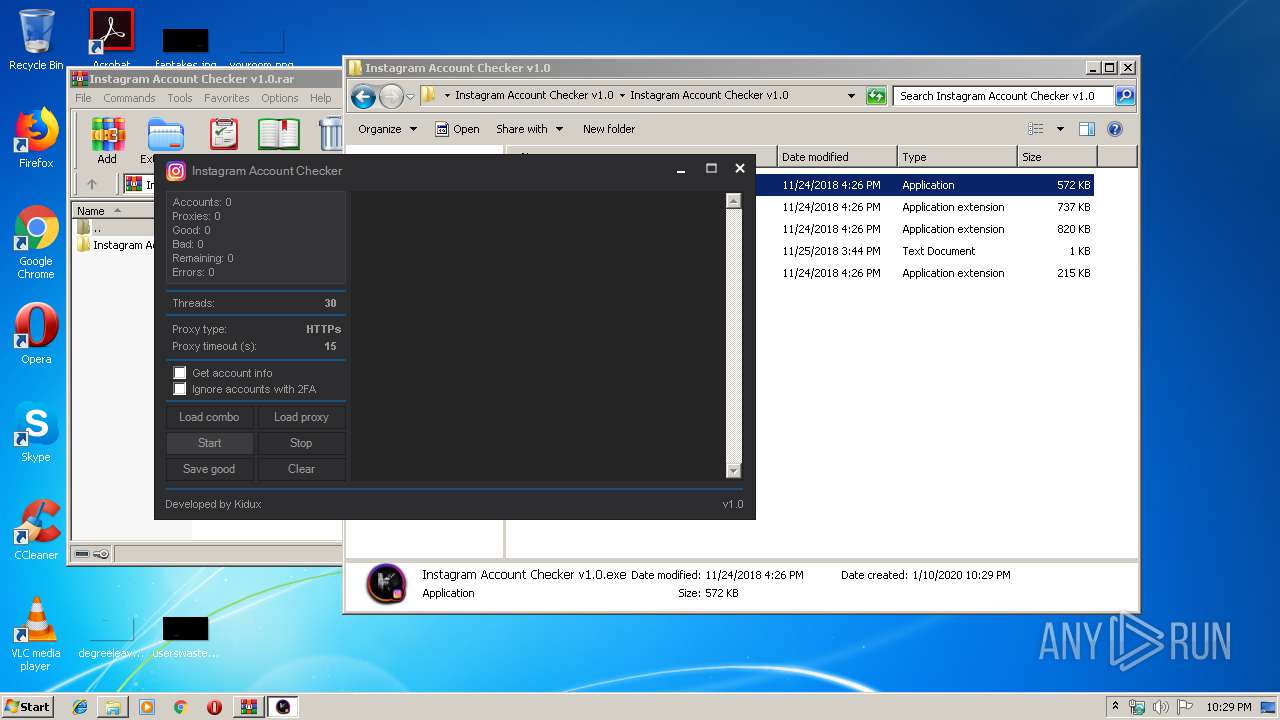Open the Google Chrome desktop shortcut
Screen dimensions: 1280x720
click(36, 242)
